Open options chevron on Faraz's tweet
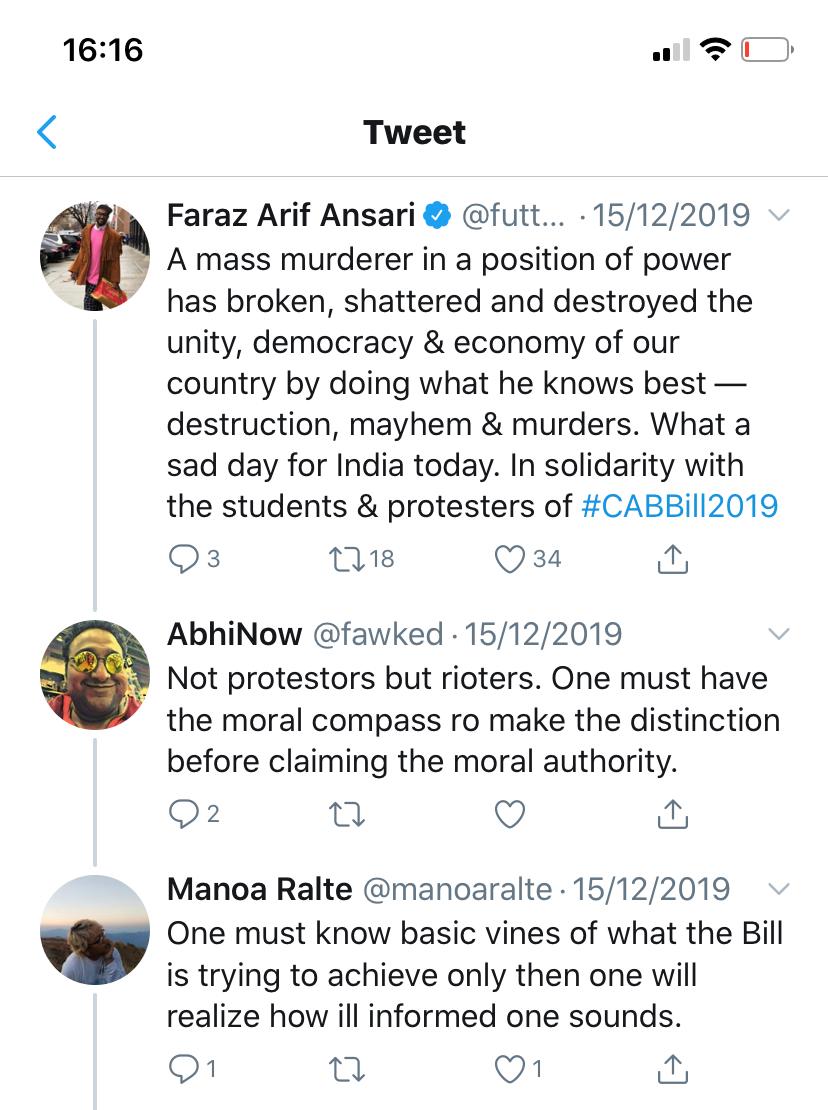Image resolution: width=828 pixels, height=1110 pixels. [777, 215]
